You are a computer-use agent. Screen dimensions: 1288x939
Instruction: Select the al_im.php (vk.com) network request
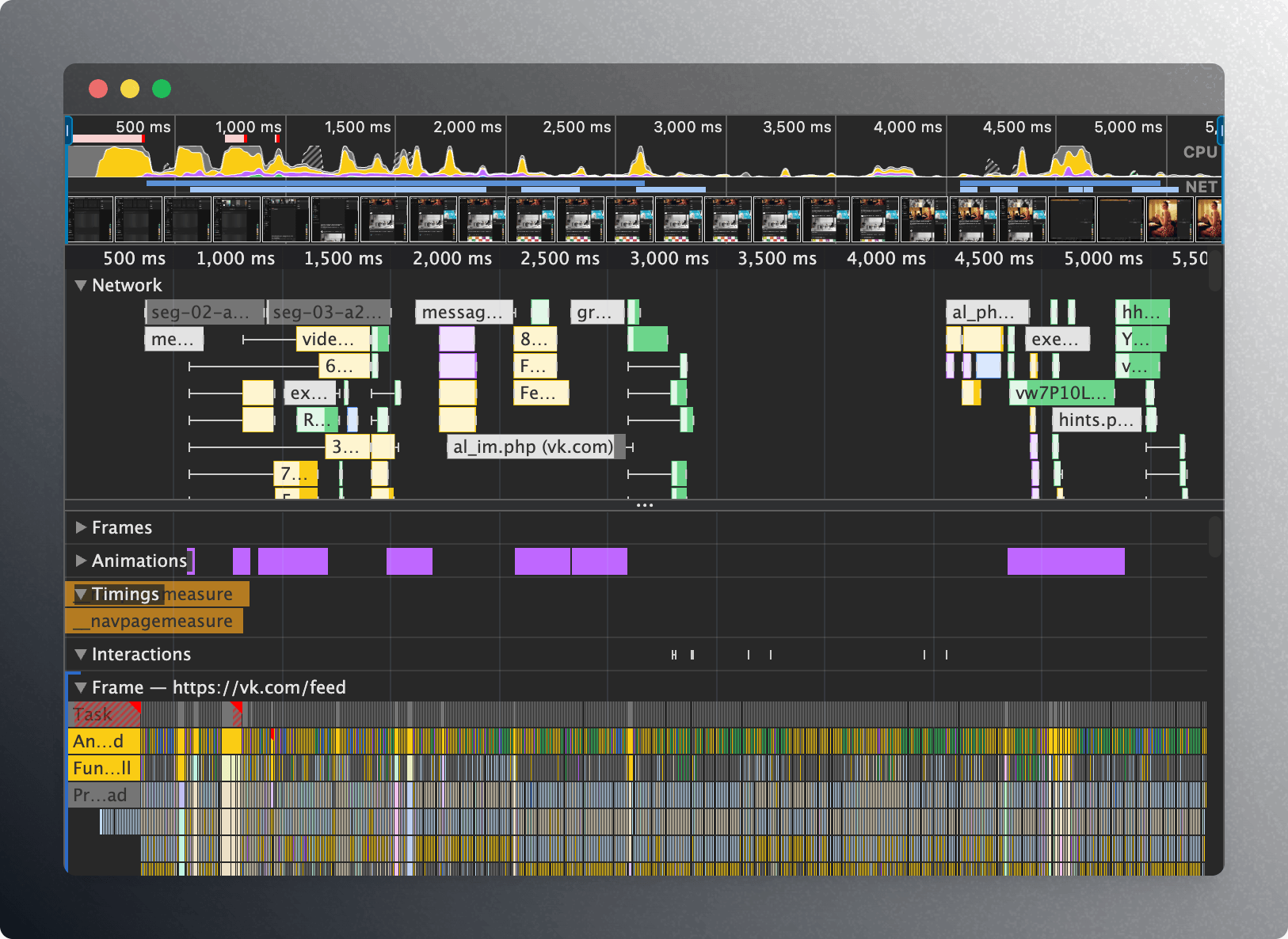[x=532, y=447]
